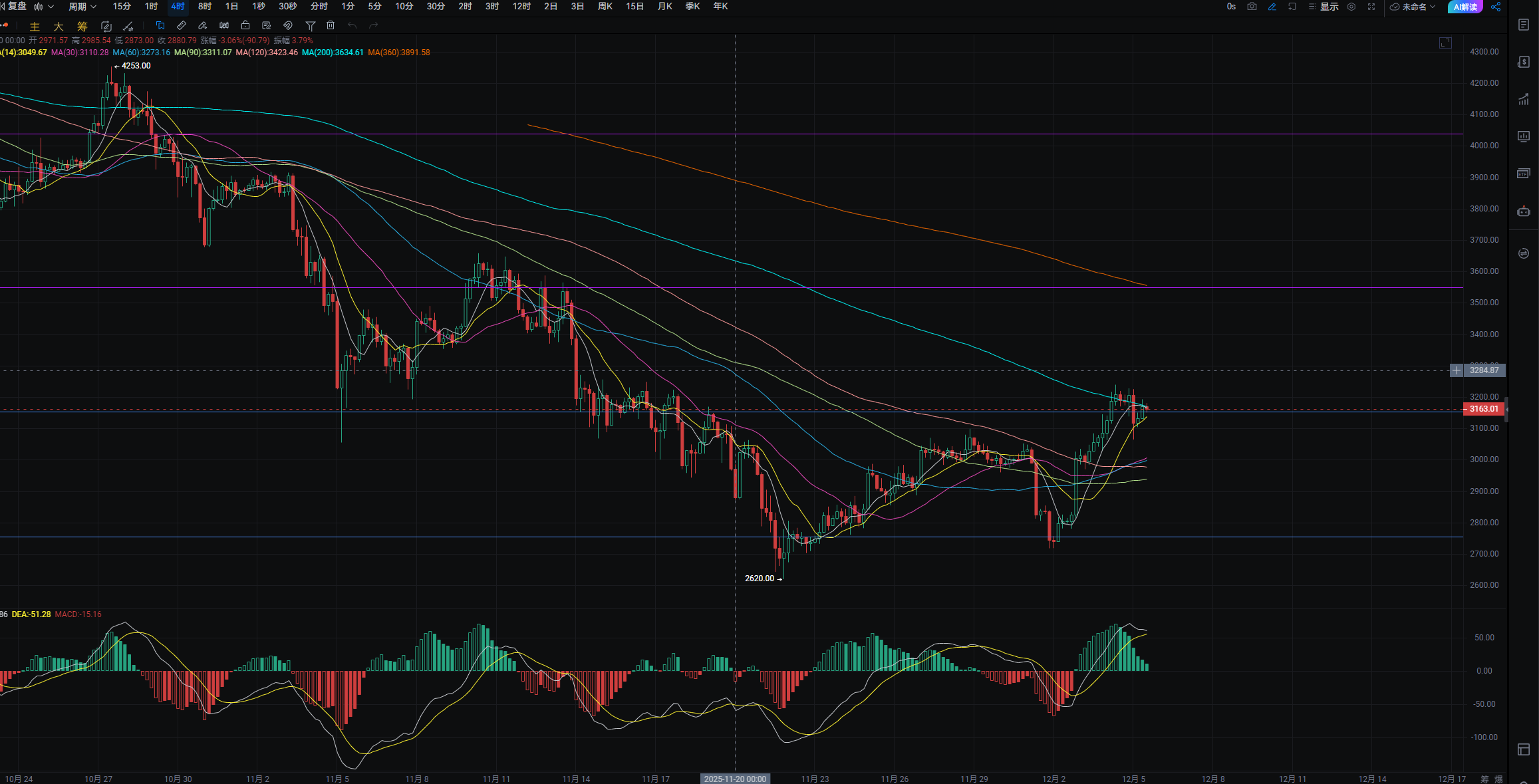Click the screenshot camera icon

click(x=1252, y=7)
